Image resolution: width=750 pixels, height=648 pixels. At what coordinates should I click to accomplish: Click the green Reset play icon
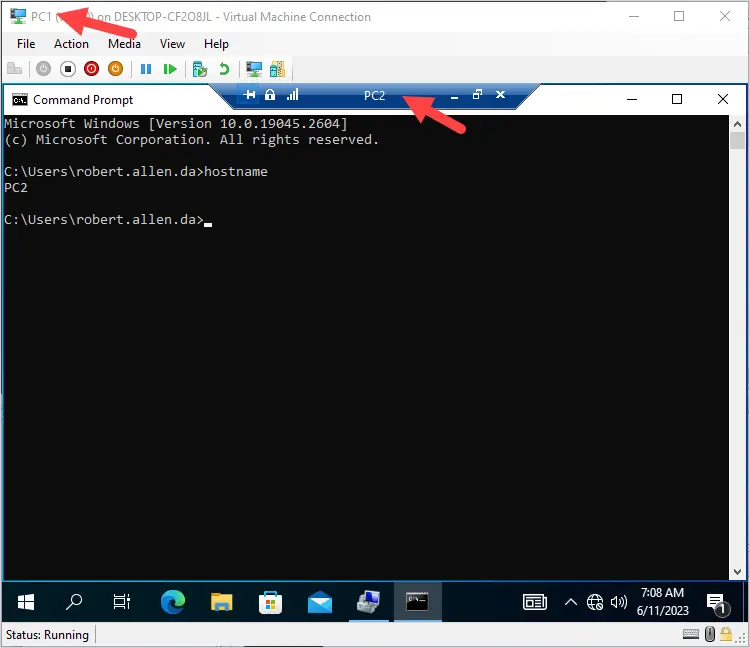(170, 69)
